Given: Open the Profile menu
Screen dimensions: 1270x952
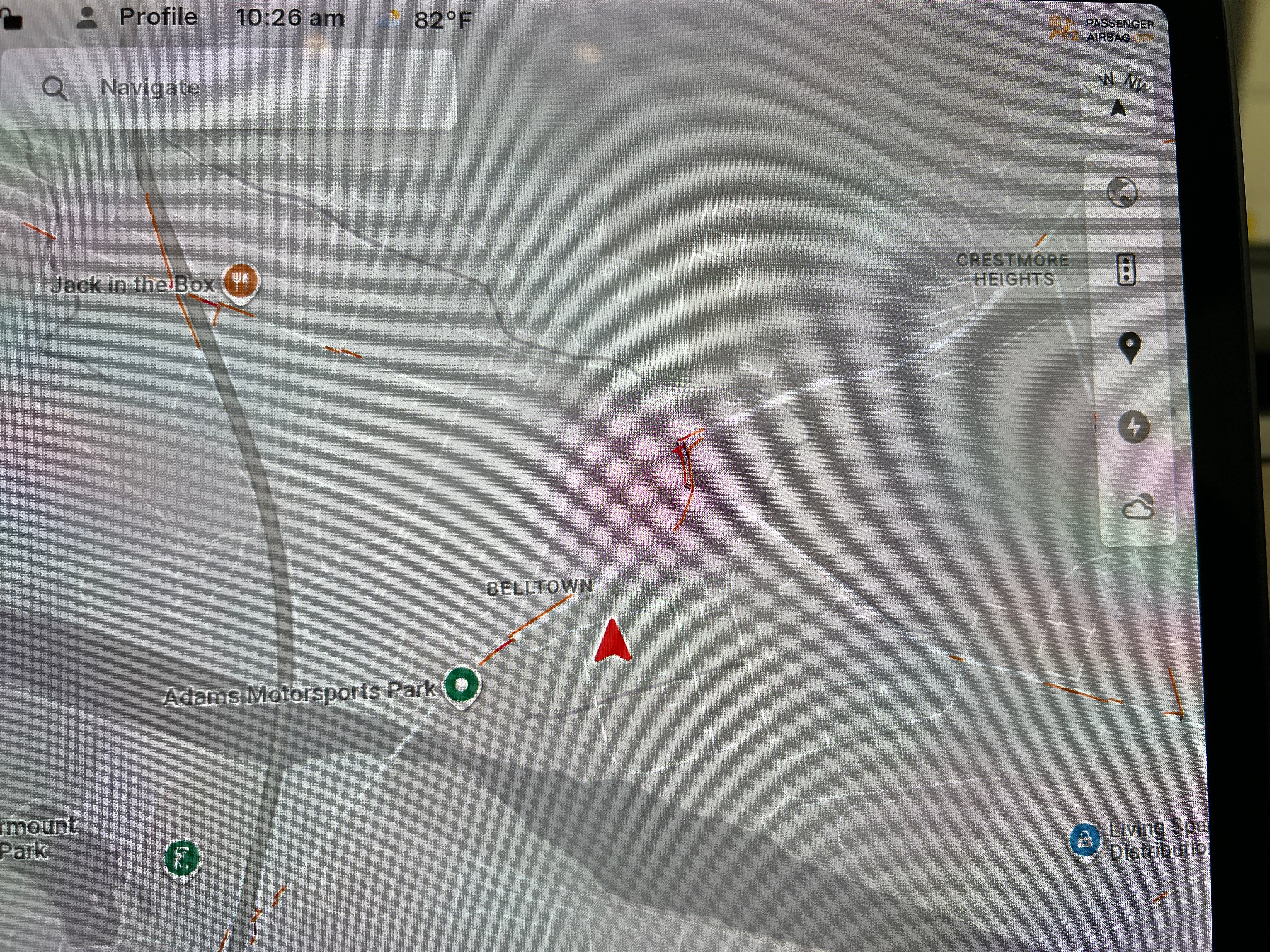Looking at the screenshot, I should tap(158, 17).
